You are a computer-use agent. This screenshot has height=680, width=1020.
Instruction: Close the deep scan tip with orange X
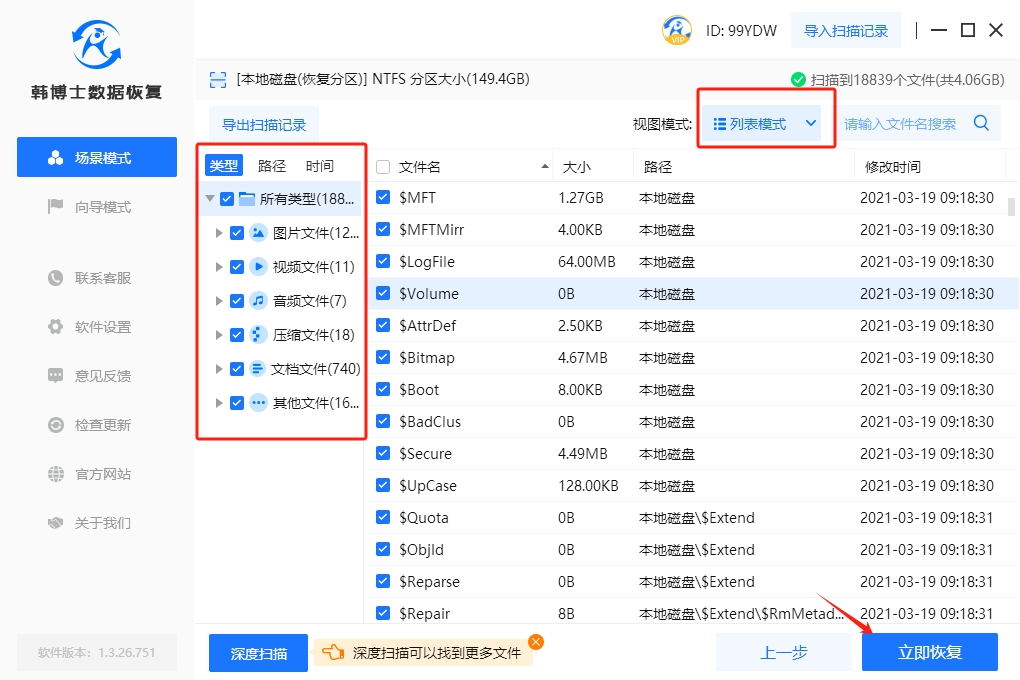point(536,642)
